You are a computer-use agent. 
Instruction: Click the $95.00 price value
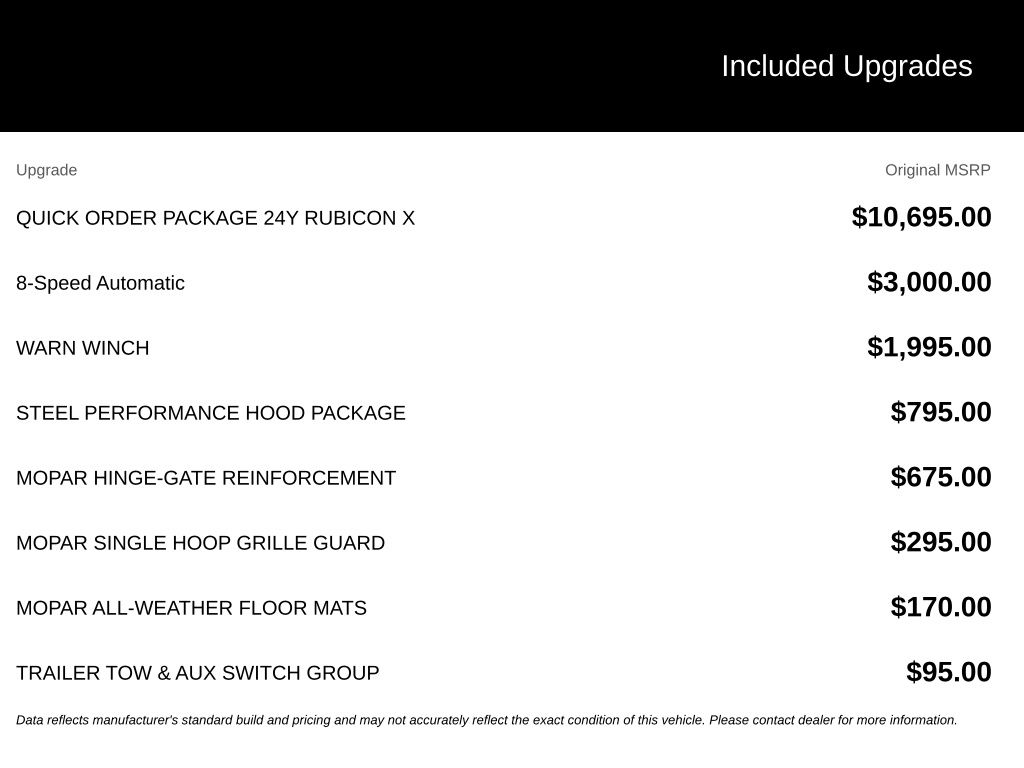(x=948, y=672)
